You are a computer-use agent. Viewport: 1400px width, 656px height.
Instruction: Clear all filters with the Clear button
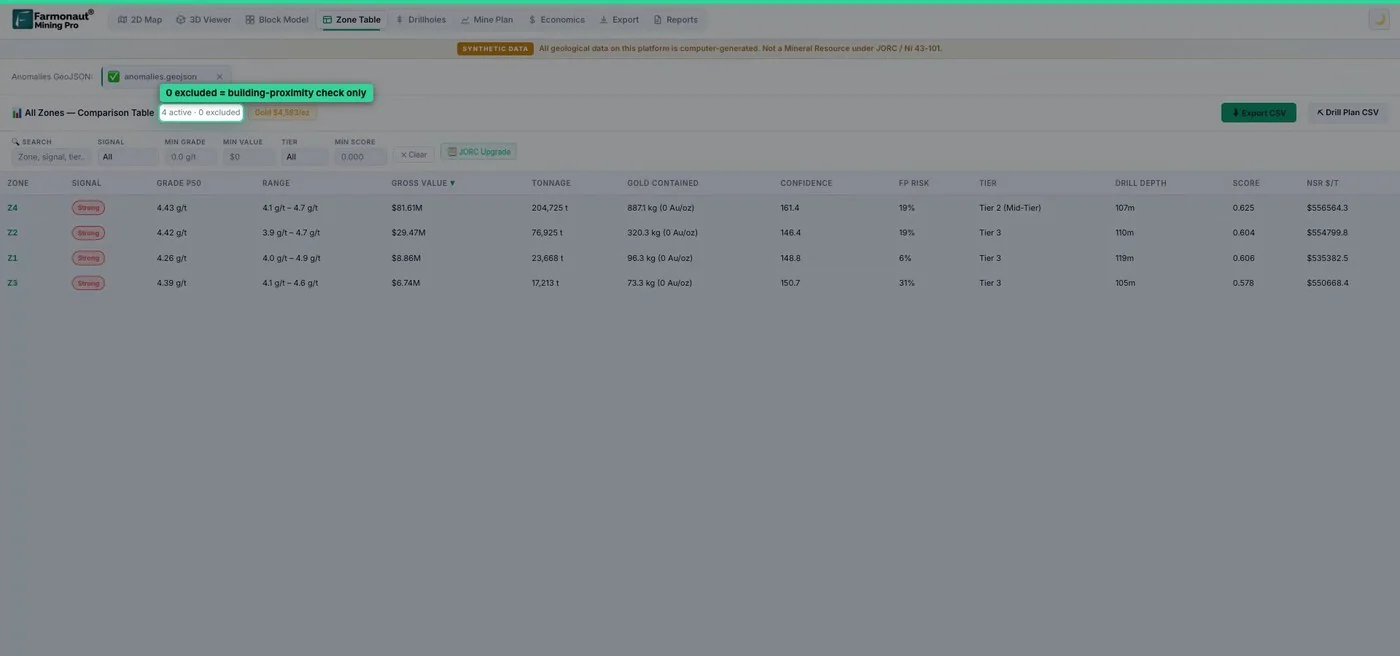pos(413,155)
